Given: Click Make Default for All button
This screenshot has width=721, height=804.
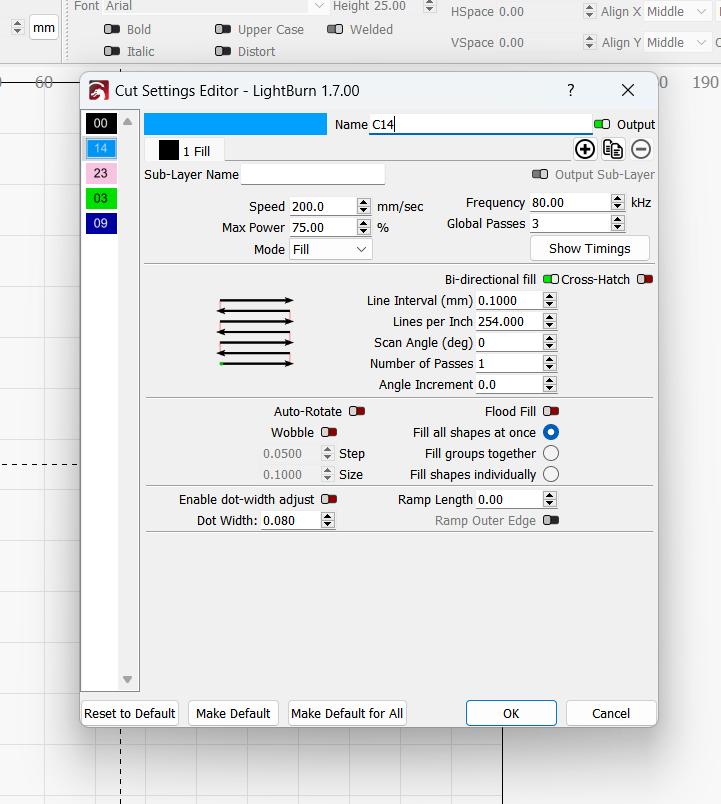Looking at the screenshot, I should click(x=347, y=713).
